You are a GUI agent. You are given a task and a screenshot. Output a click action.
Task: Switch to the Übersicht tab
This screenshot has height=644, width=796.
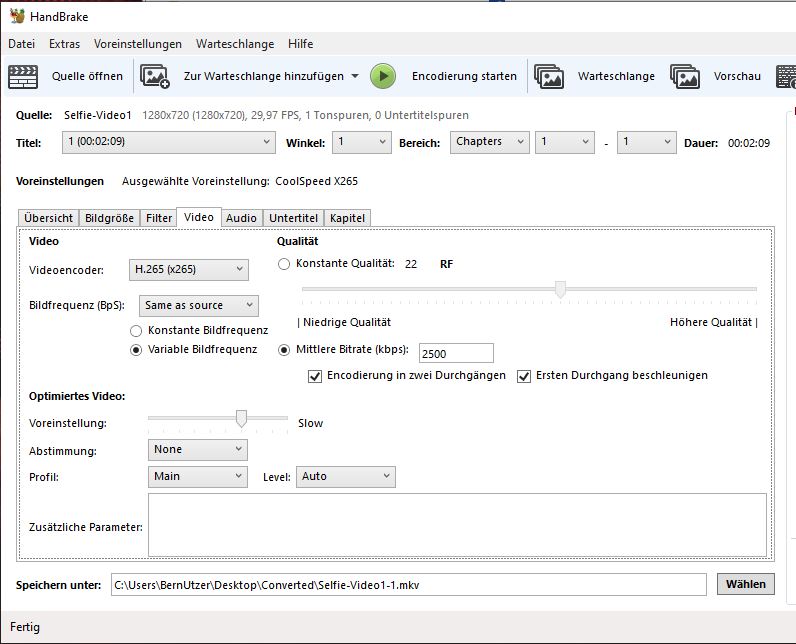pyautogui.click(x=48, y=218)
